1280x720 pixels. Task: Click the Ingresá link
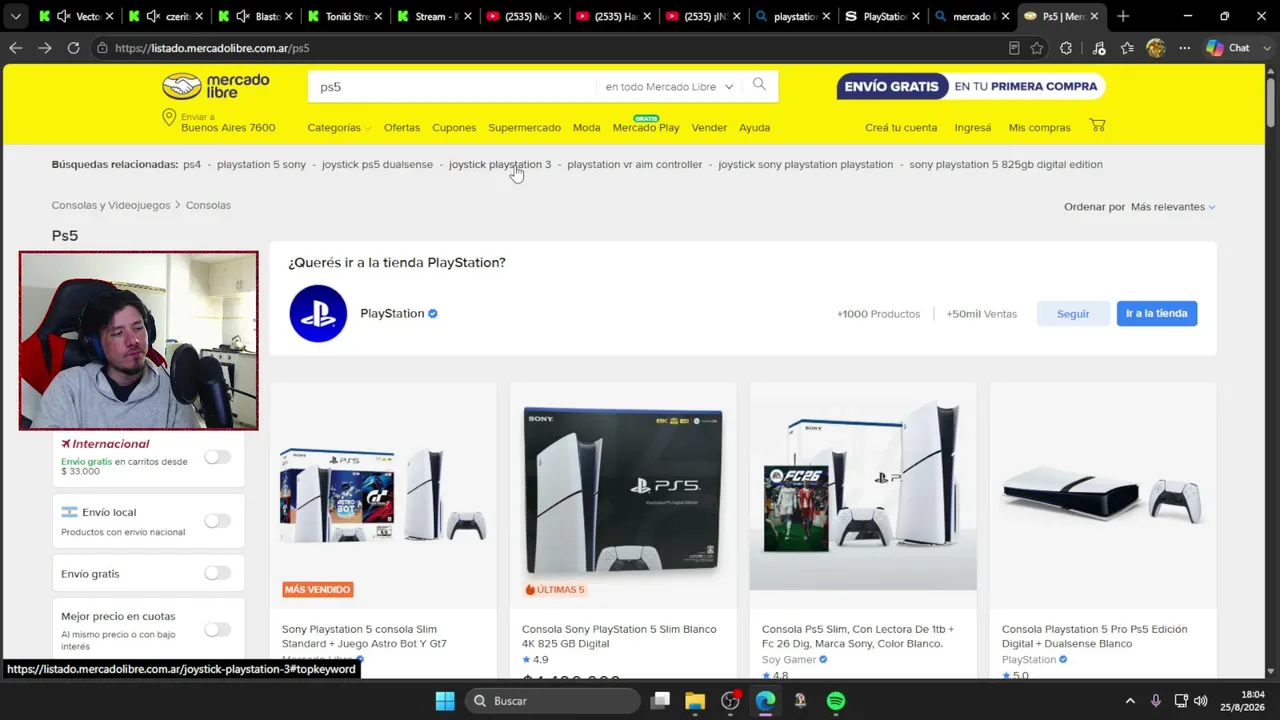(973, 128)
